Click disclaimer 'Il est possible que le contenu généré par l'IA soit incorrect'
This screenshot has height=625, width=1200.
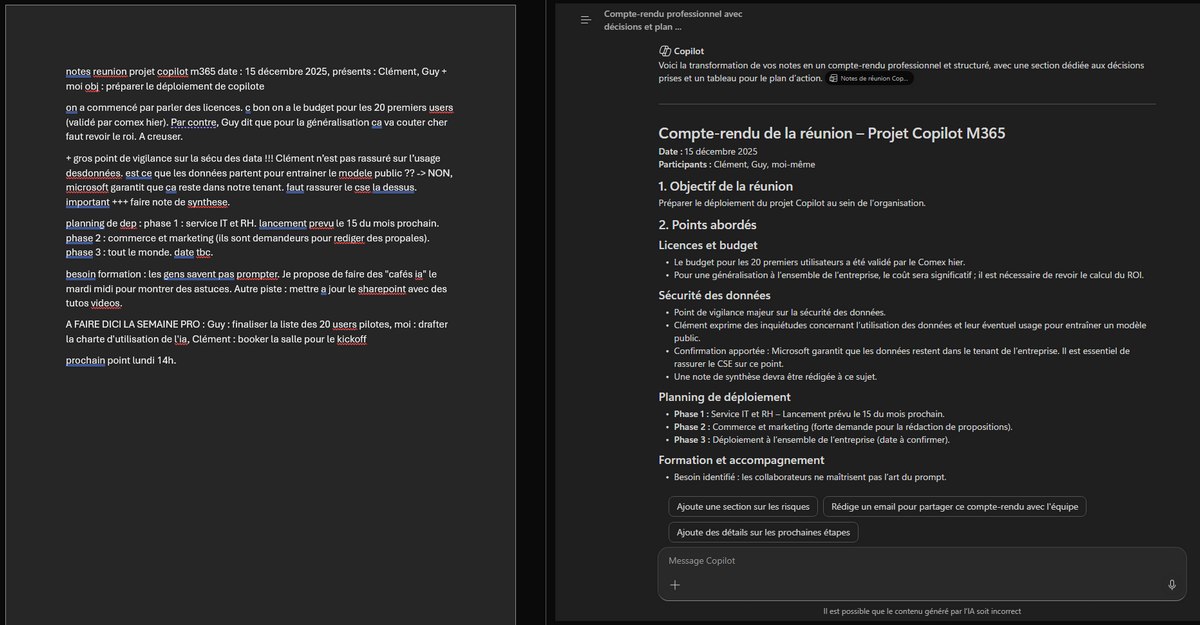(922, 611)
